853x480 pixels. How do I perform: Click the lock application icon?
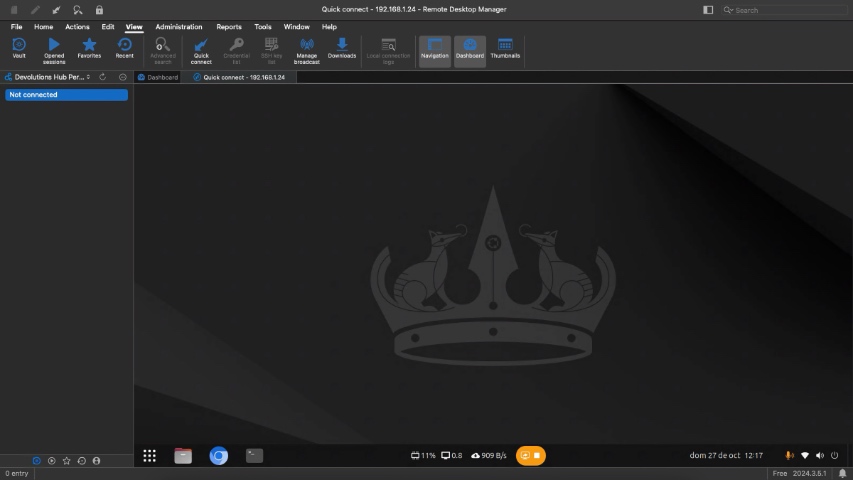(x=99, y=10)
